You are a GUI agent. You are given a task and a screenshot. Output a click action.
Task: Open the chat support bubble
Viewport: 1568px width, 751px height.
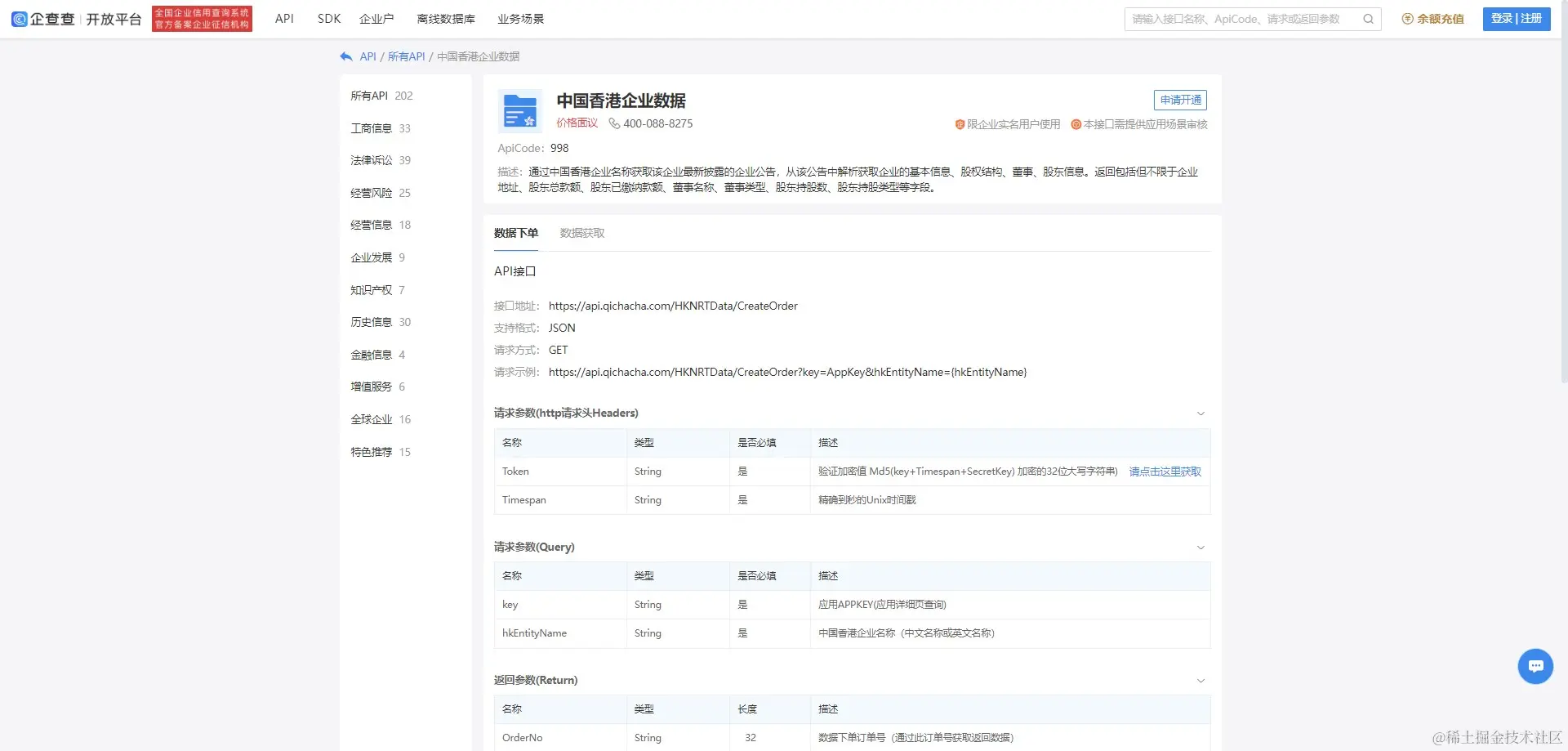click(1535, 666)
